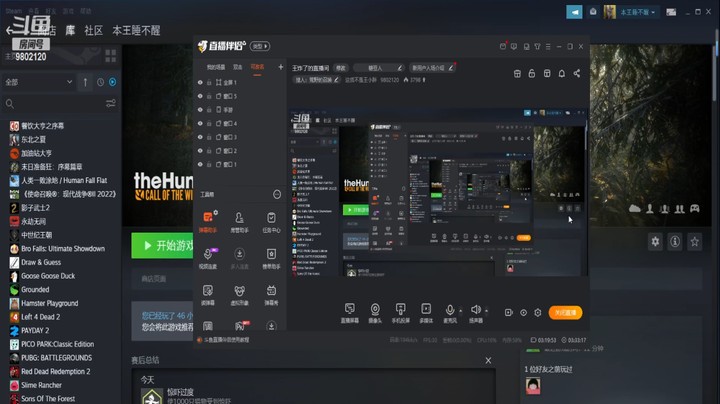Click the share icon in streaming app
The image size is (720, 404).
coord(577,73)
